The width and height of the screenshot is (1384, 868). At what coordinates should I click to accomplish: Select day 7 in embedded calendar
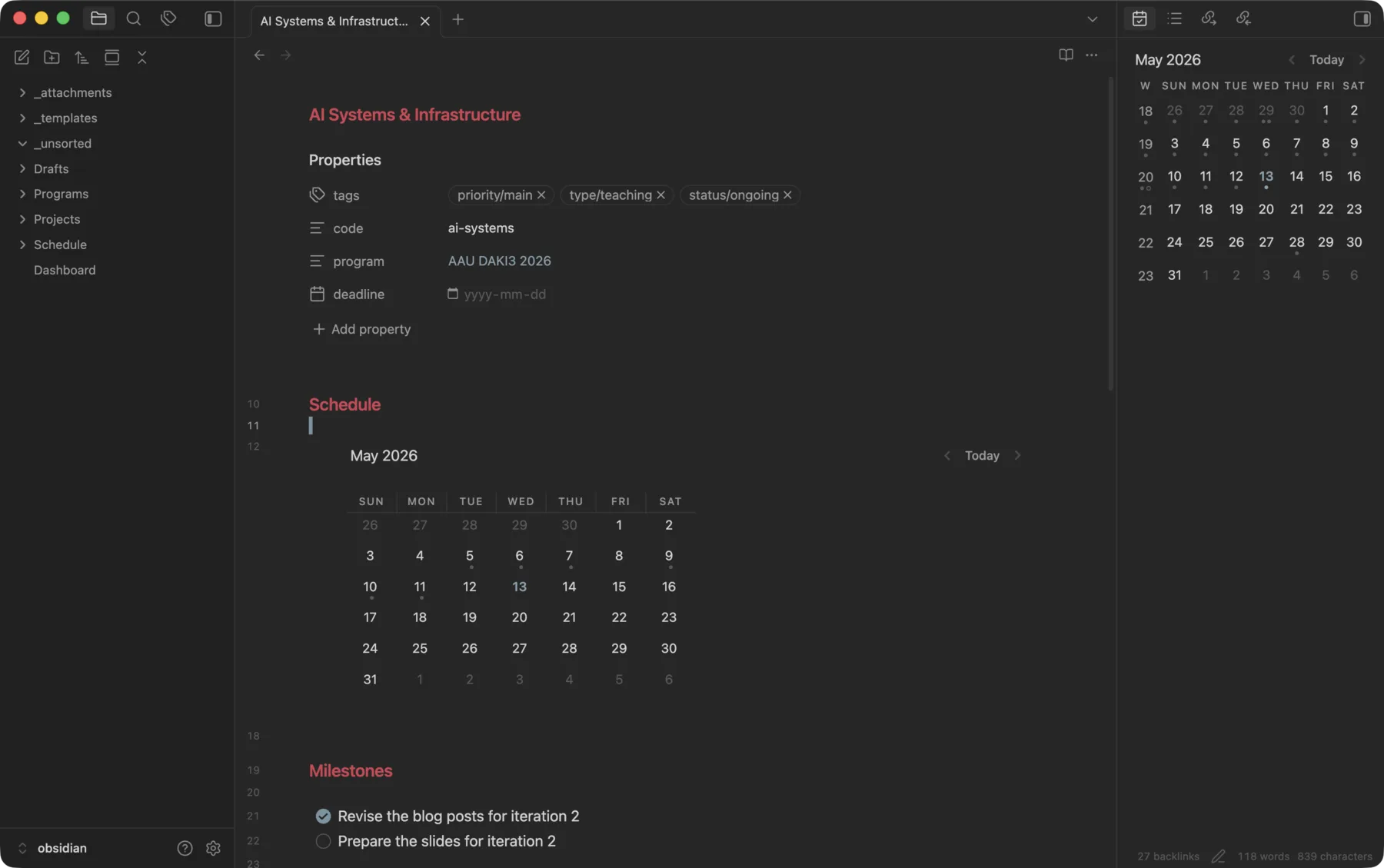(569, 556)
